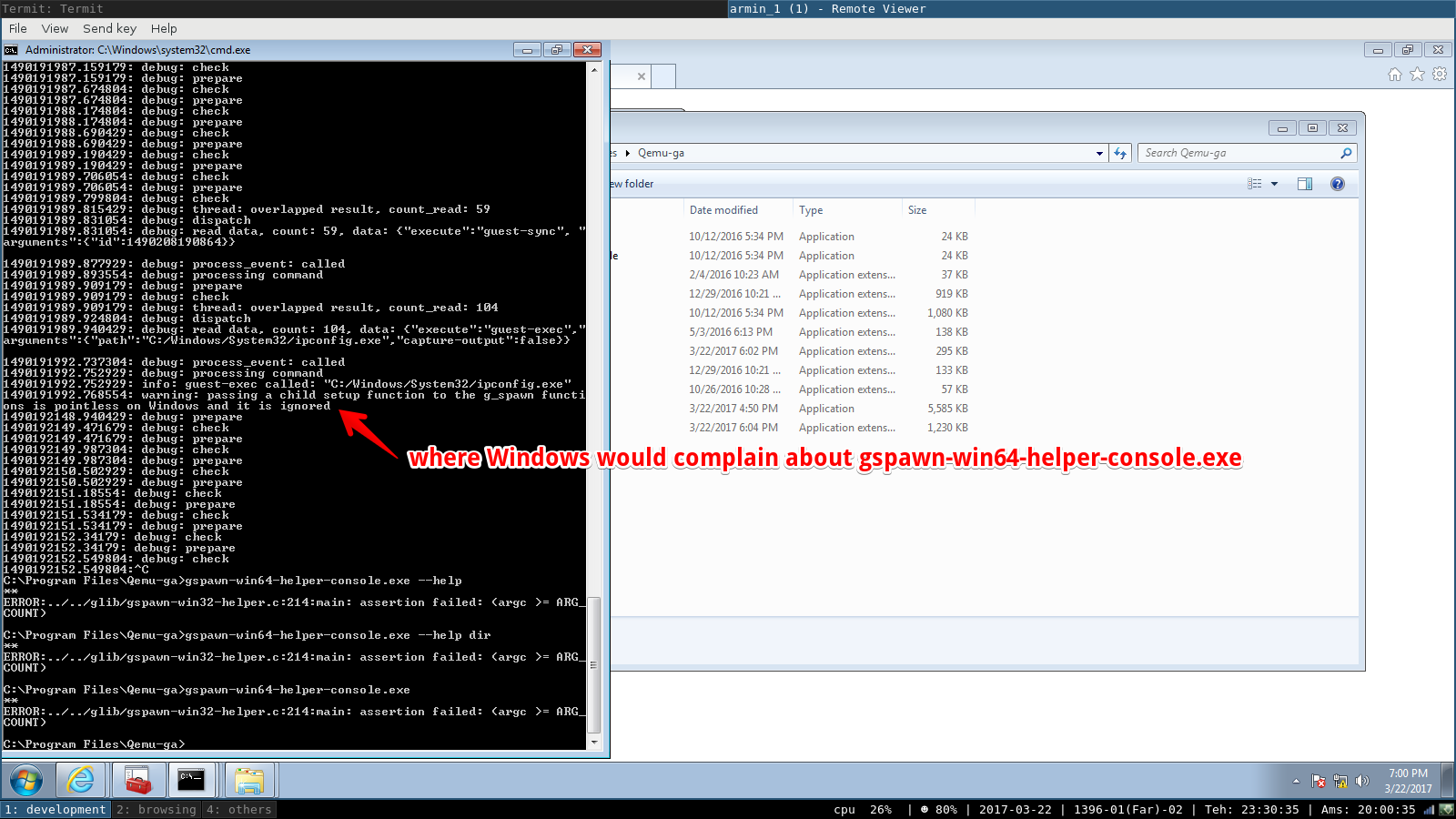Switch to the 4: others workspace
Viewport: 1456px width, 819px height.
click(238, 809)
